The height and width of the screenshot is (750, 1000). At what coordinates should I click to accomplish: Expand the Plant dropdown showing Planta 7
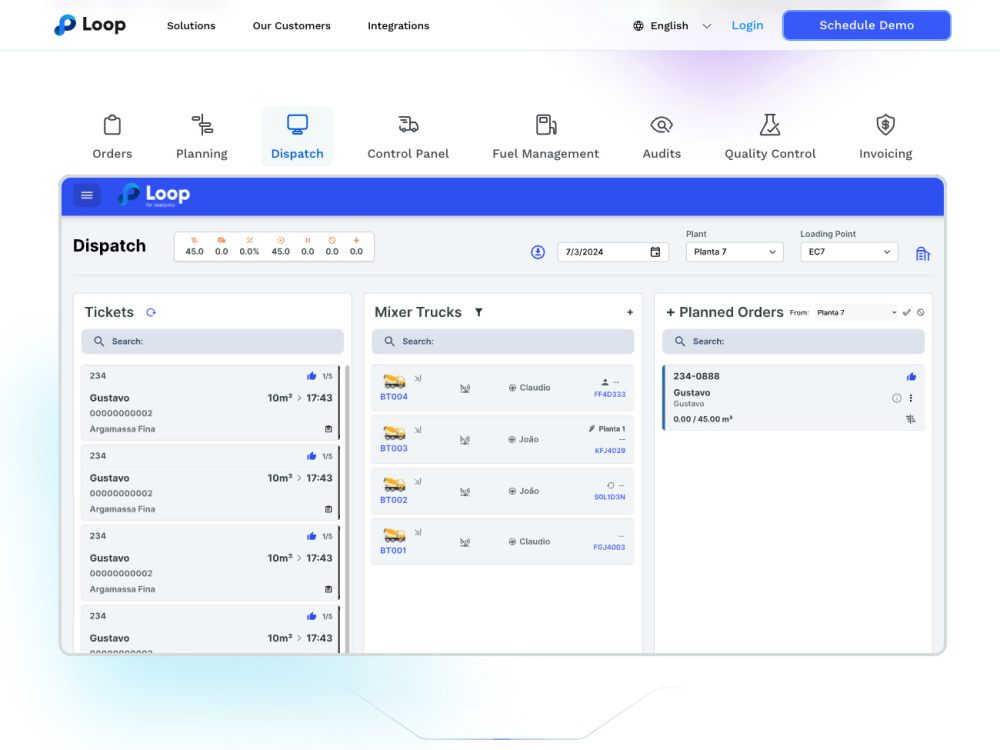point(734,252)
